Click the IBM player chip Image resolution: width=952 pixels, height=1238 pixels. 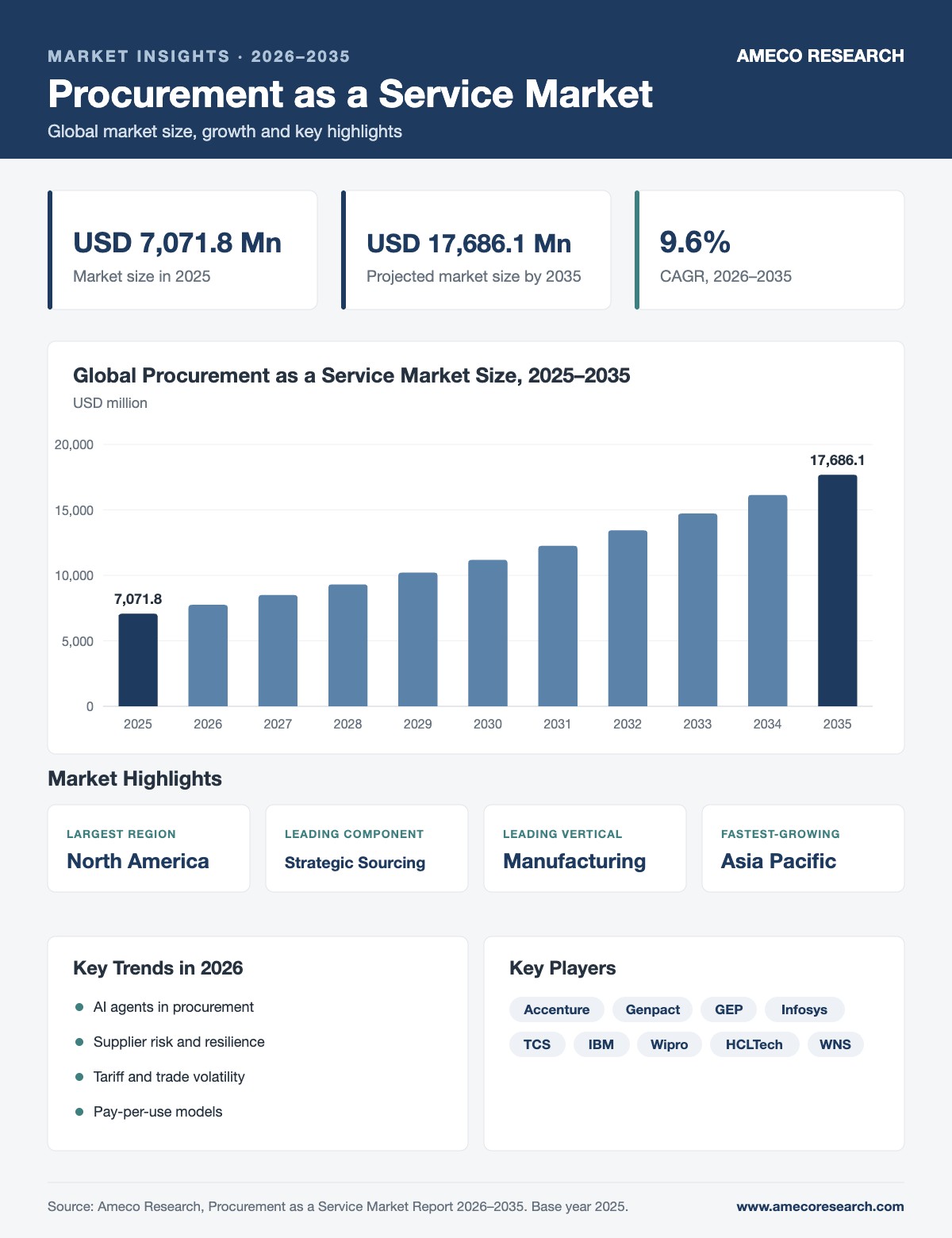click(x=601, y=1044)
